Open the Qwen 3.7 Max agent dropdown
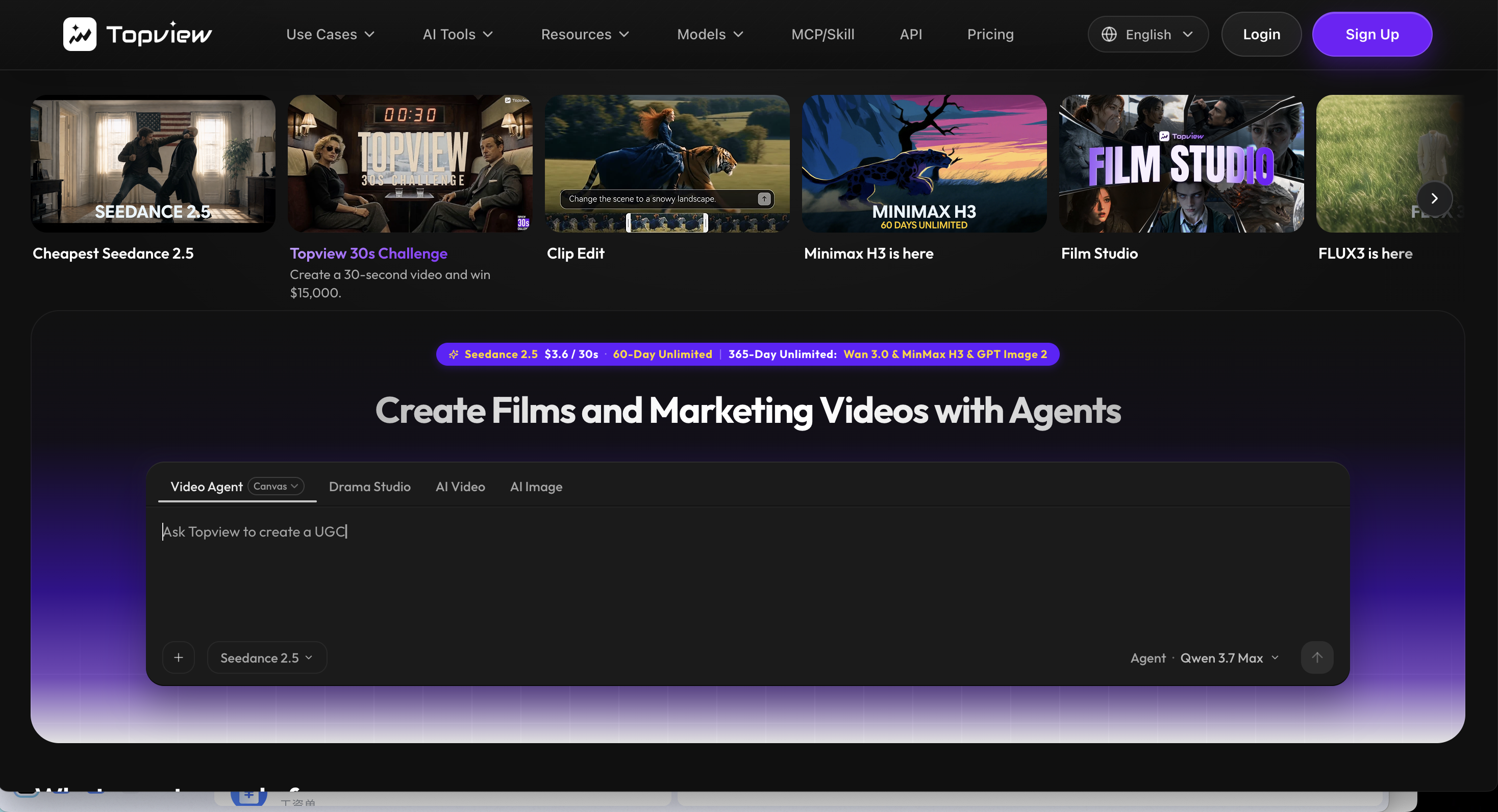1498x812 pixels. tap(1229, 658)
